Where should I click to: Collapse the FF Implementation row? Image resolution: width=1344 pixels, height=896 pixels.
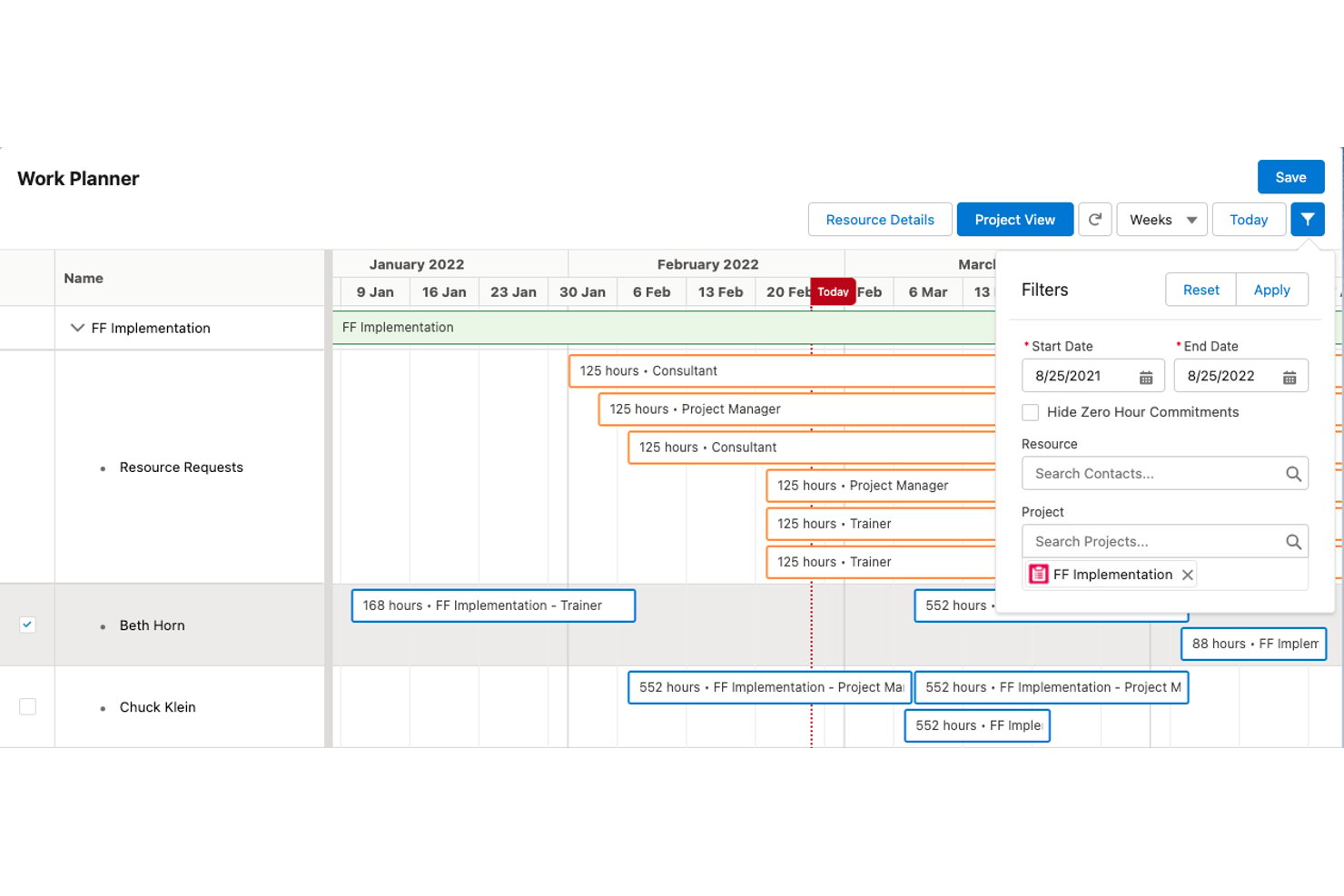coord(77,328)
